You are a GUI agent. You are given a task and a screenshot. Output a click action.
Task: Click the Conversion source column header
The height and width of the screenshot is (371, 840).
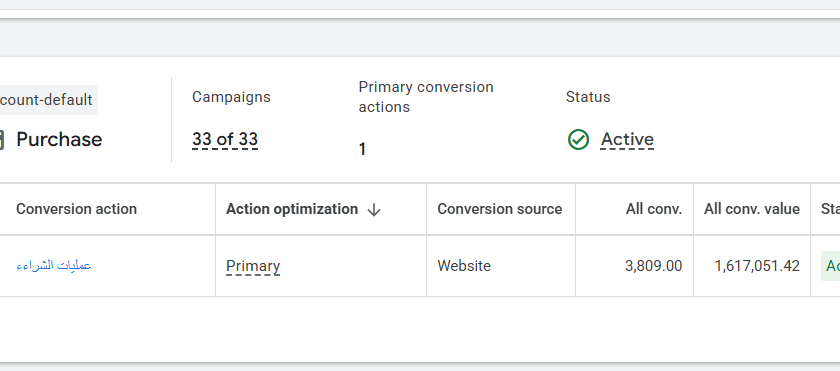(500, 209)
